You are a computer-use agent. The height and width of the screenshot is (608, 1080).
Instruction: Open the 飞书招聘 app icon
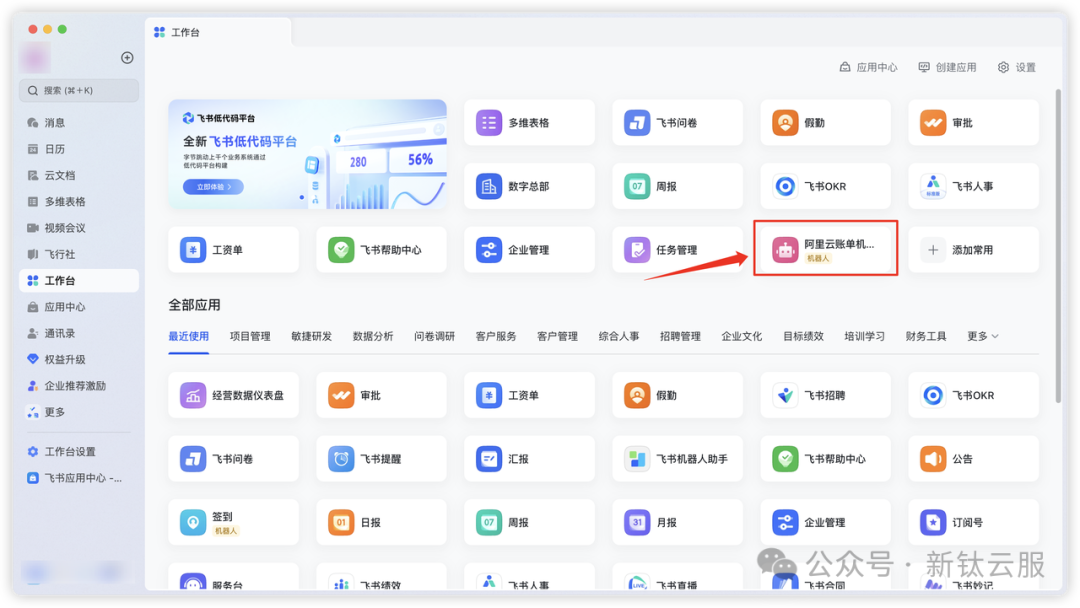[785, 396]
